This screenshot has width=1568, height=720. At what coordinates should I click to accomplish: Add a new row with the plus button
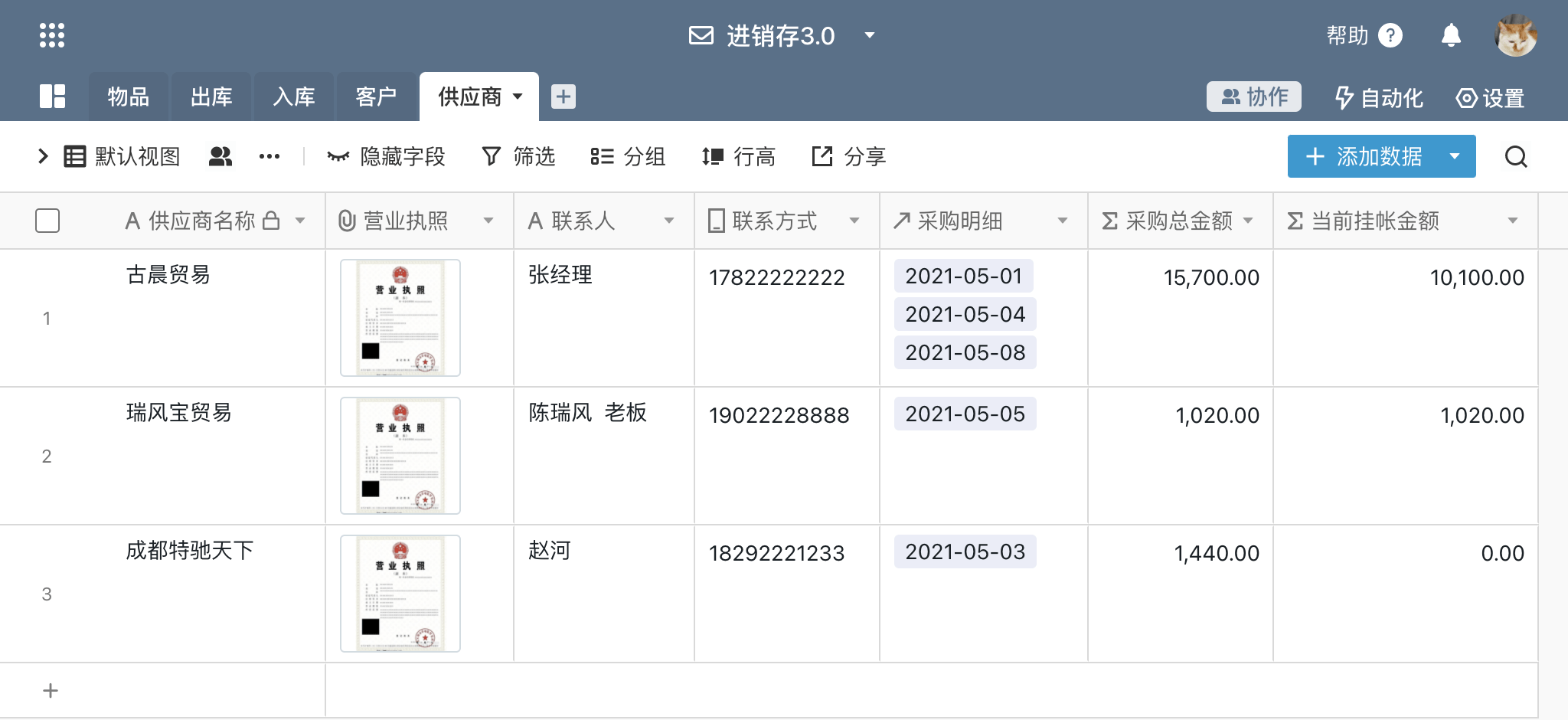coord(51,690)
